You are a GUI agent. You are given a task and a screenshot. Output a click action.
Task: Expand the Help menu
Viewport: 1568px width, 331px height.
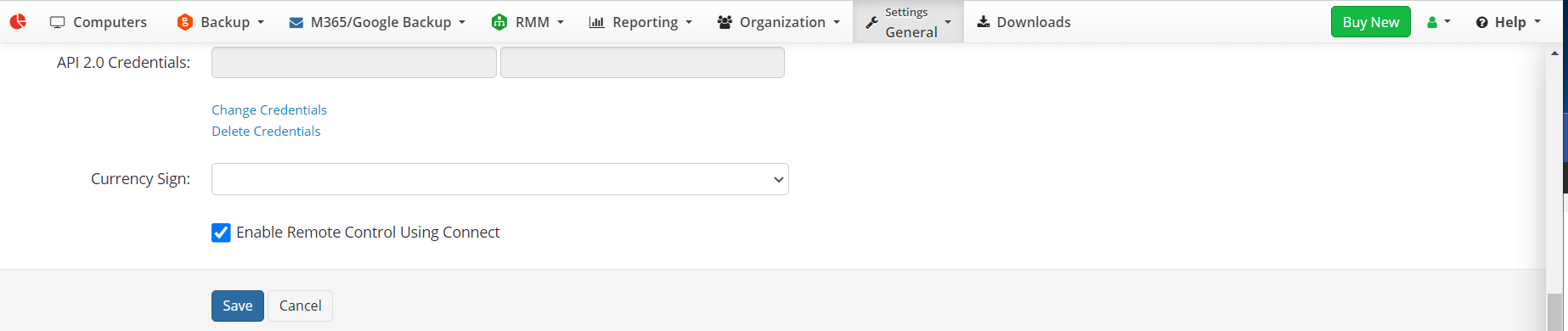[x=1508, y=22]
